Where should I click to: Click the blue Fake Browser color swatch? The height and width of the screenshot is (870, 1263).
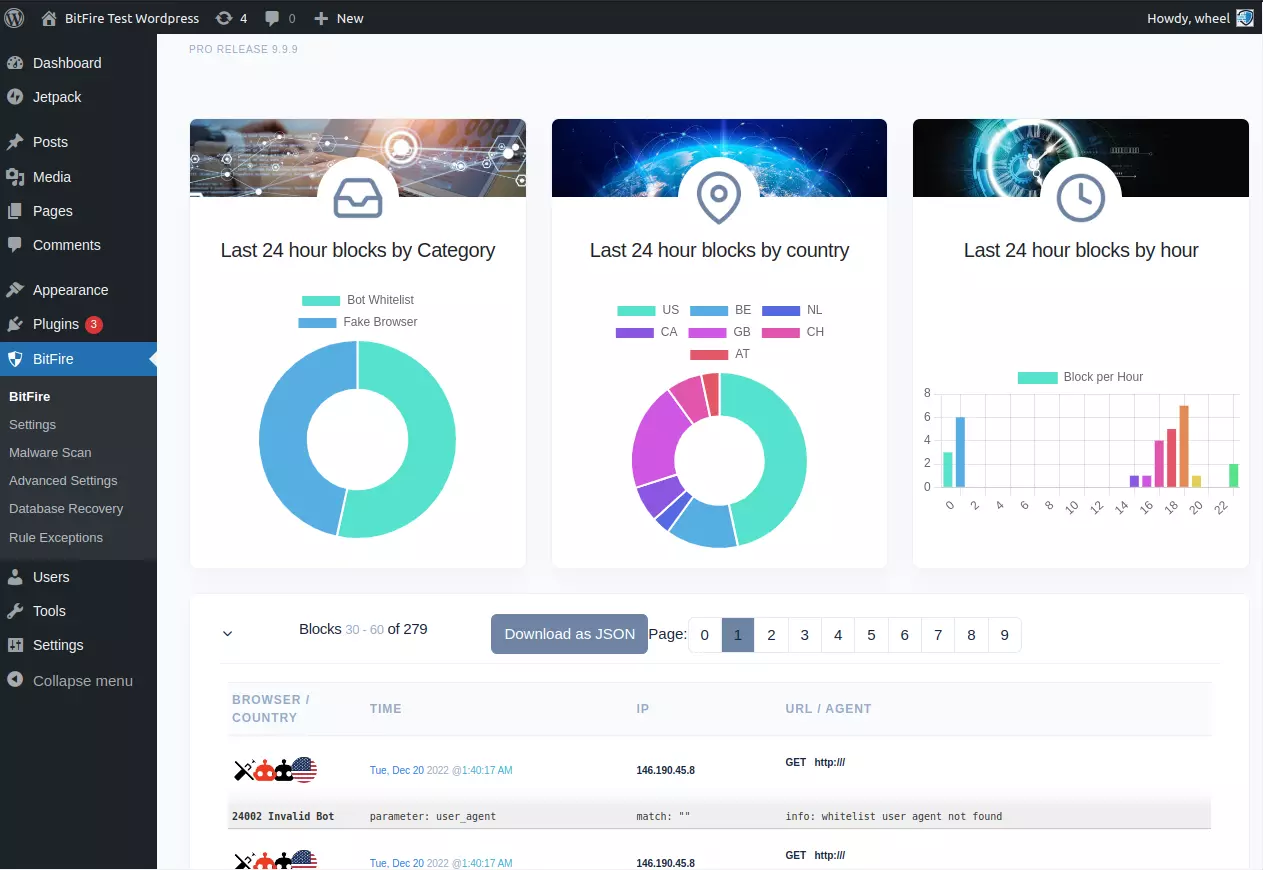coord(318,321)
